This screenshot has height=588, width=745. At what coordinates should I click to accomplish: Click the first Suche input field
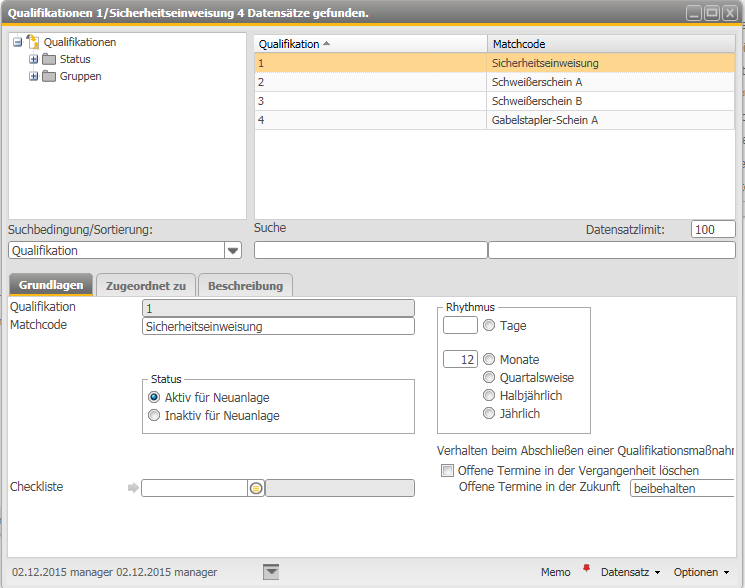click(371, 250)
